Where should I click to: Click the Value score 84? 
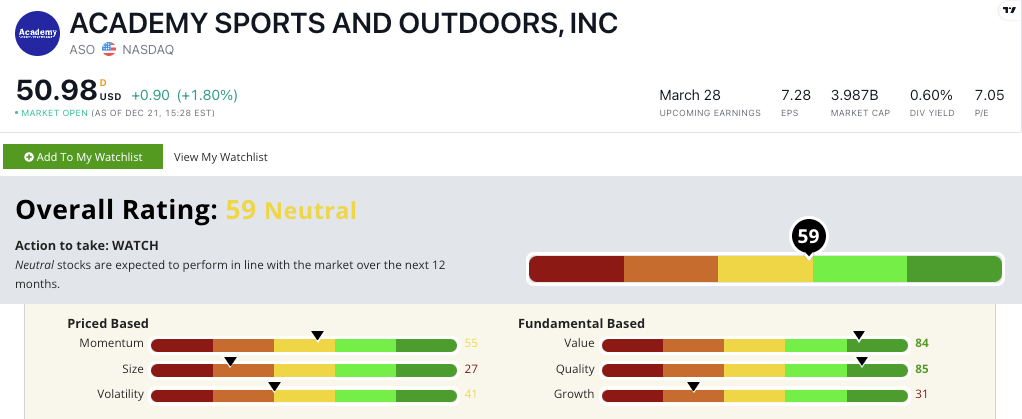click(922, 343)
